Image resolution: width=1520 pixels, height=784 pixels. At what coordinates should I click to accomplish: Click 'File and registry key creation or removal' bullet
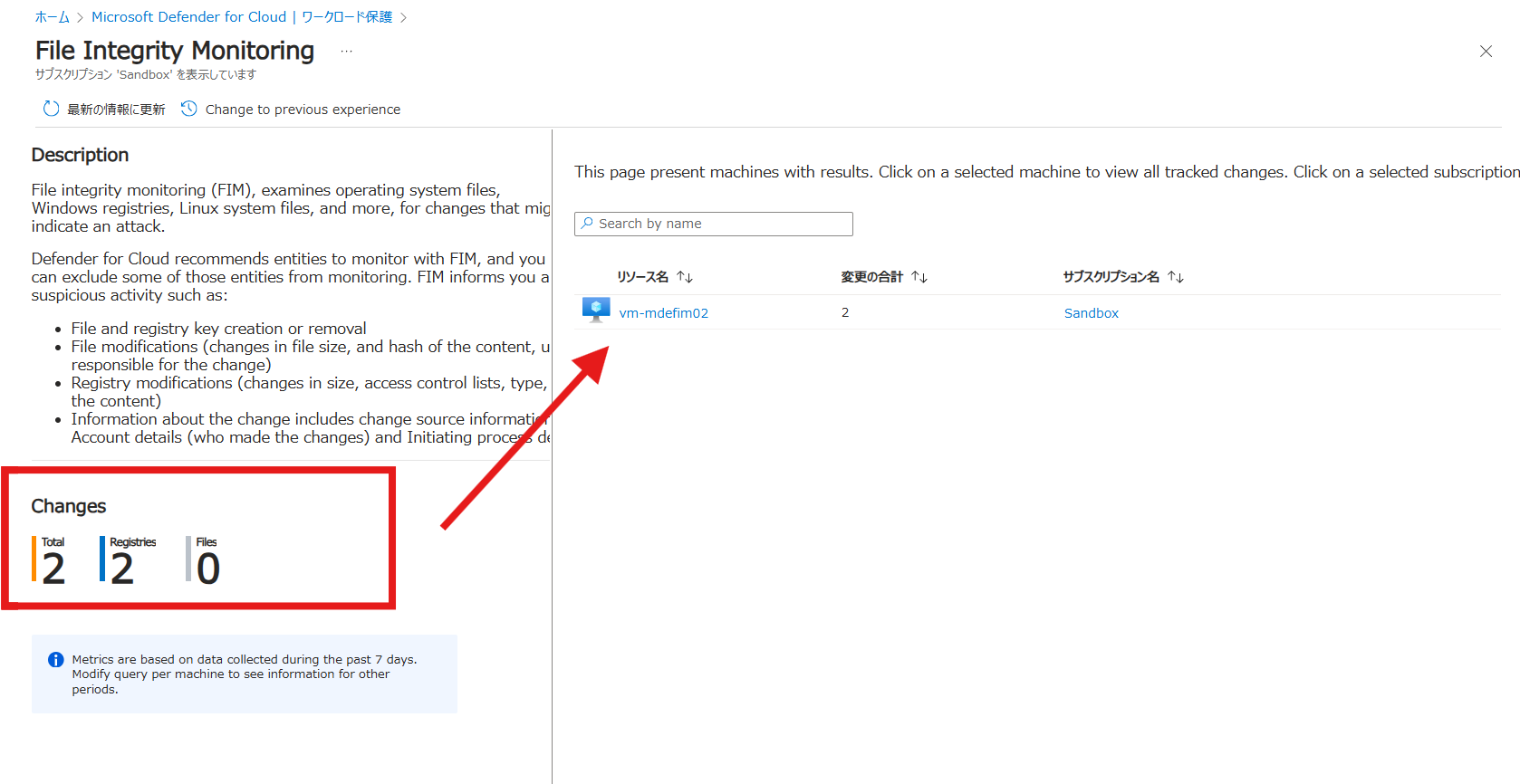[219, 329]
